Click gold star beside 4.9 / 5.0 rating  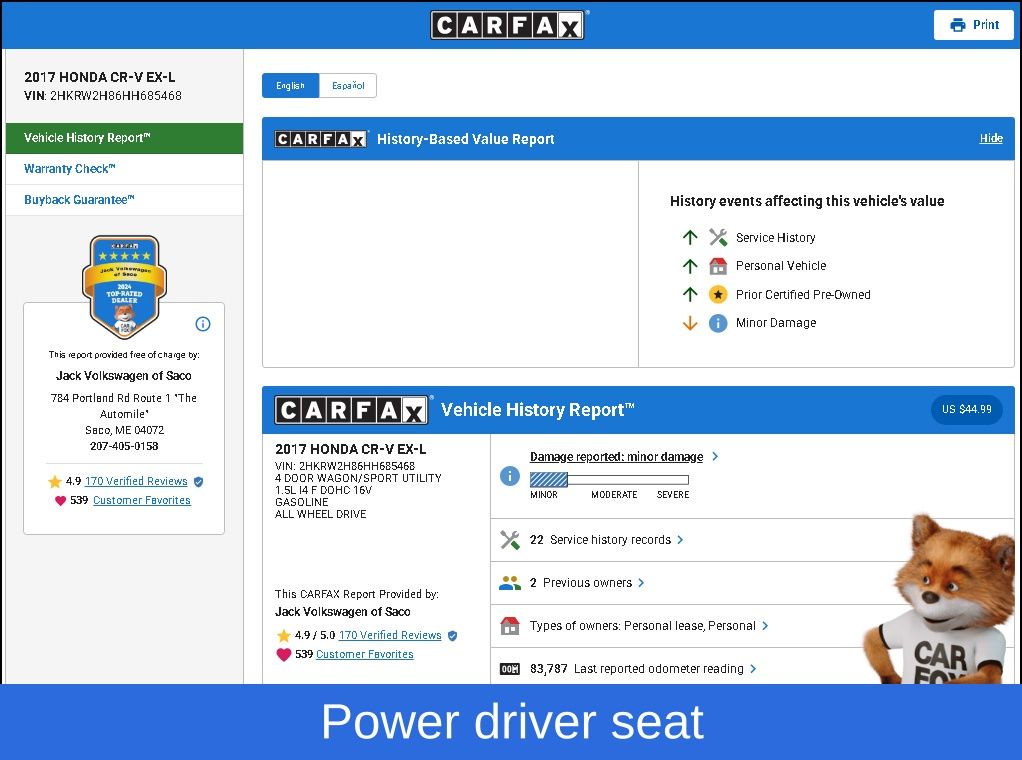(284, 636)
